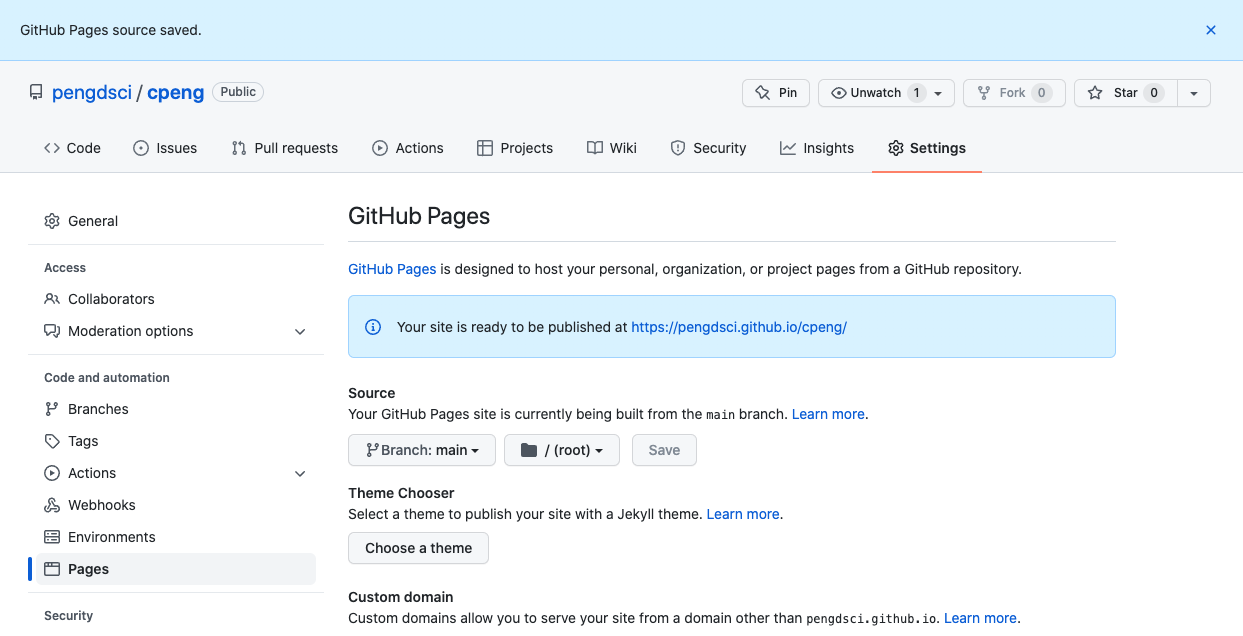Image resolution: width=1243 pixels, height=636 pixels.
Task: Switch to the Code tab
Action: (x=72, y=148)
